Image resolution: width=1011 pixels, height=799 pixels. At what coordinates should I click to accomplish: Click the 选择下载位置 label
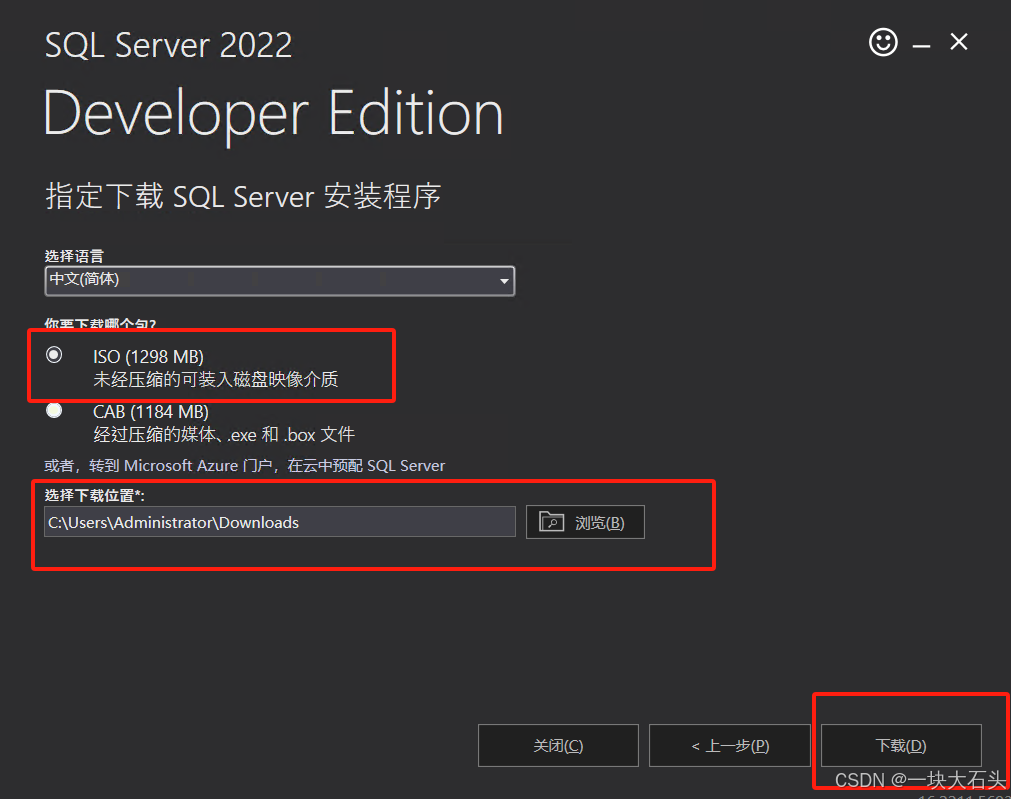click(95, 495)
